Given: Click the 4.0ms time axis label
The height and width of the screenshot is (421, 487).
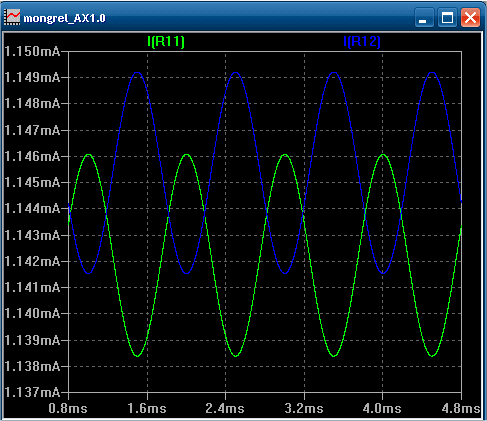Looking at the screenshot, I should [x=382, y=408].
